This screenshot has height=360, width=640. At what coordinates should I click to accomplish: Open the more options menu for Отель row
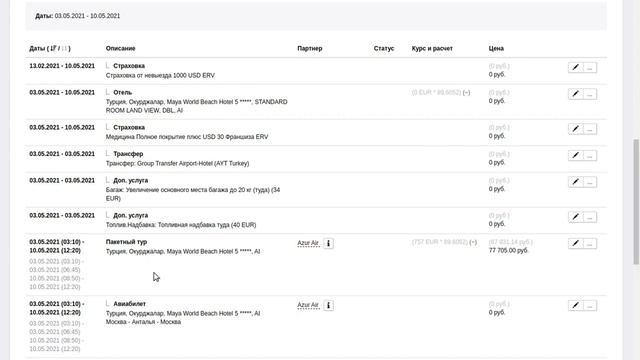(590, 94)
